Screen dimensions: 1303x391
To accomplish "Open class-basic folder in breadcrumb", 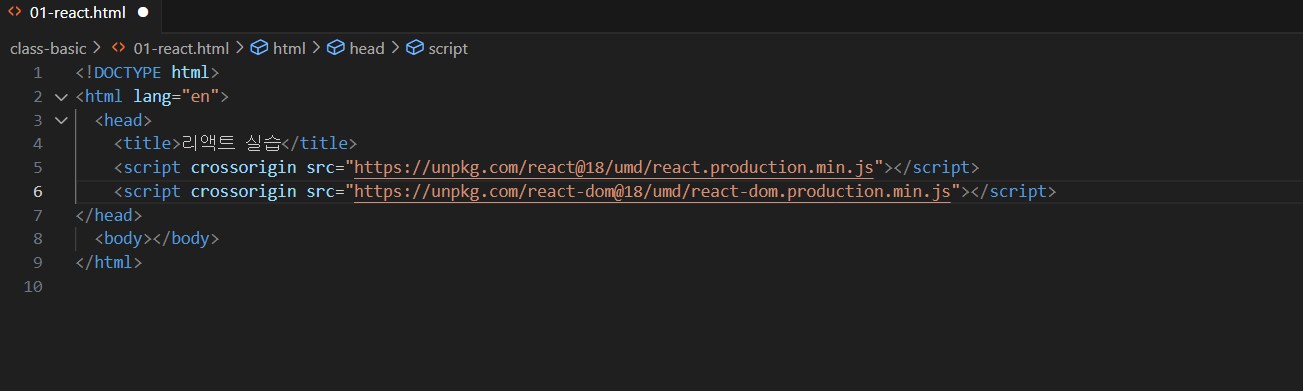I will (x=48, y=48).
